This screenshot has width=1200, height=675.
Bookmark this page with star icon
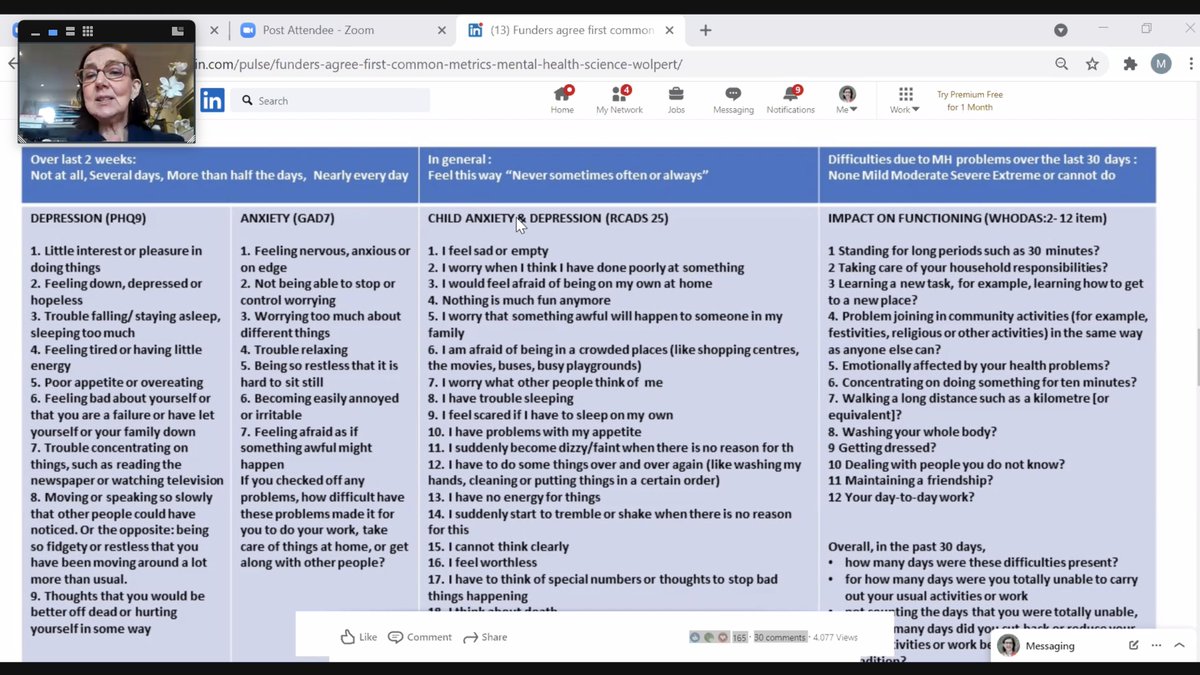(1092, 64)
